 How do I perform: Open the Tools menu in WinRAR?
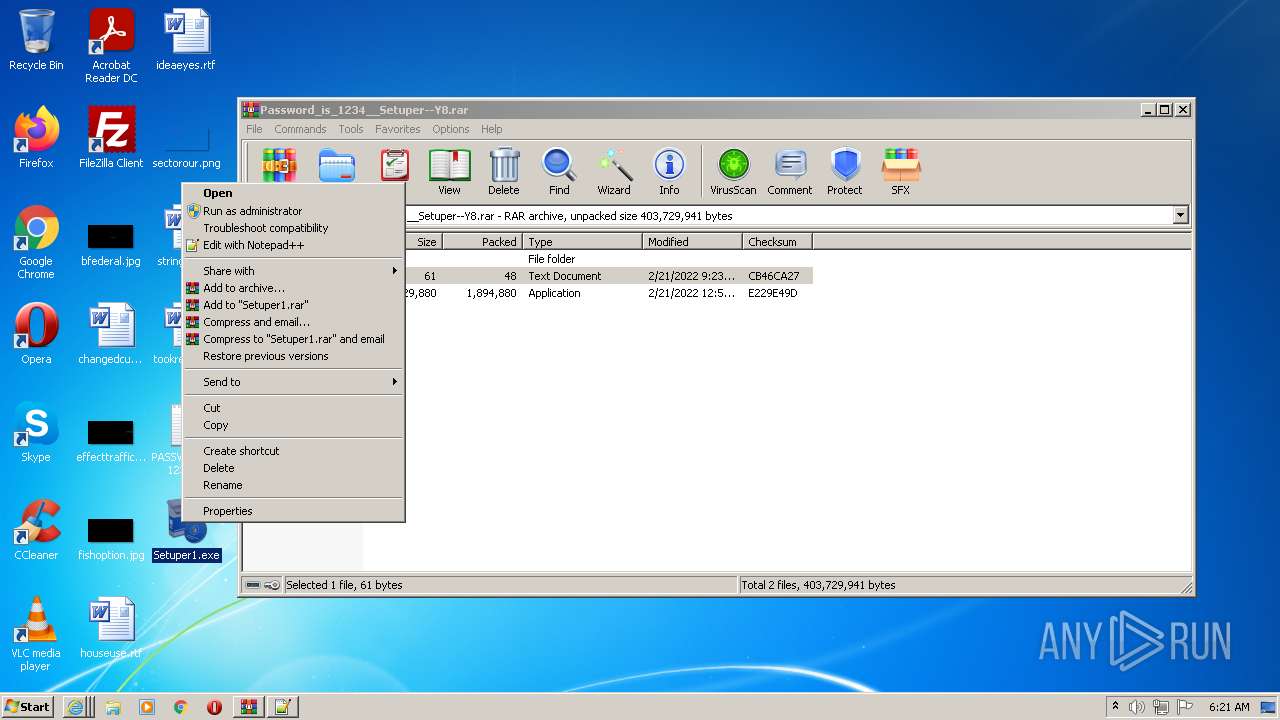point(350,129)
